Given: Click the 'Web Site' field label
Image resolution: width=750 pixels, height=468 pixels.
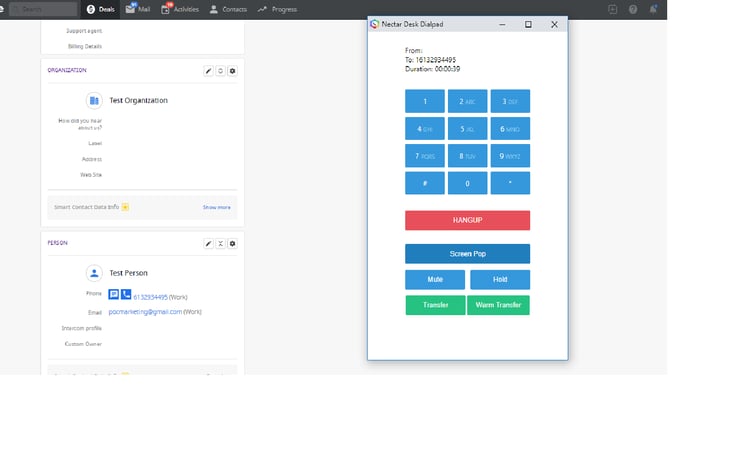Looking at the screenshot, I should 91,175.
